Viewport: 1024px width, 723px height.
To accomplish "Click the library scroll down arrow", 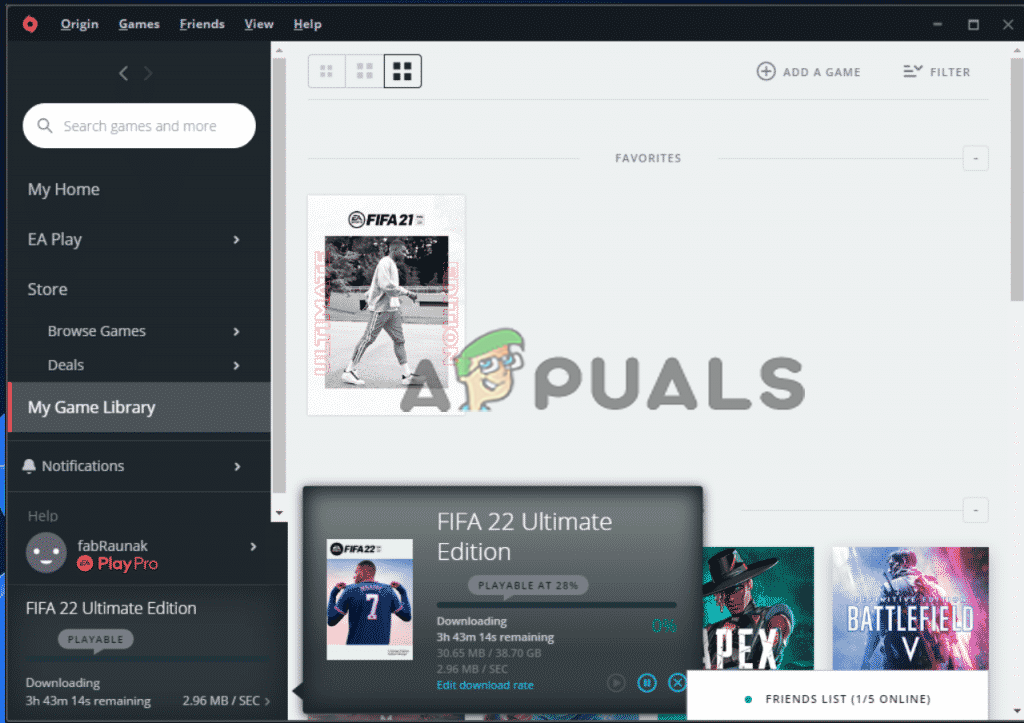I will (1017, 711).
